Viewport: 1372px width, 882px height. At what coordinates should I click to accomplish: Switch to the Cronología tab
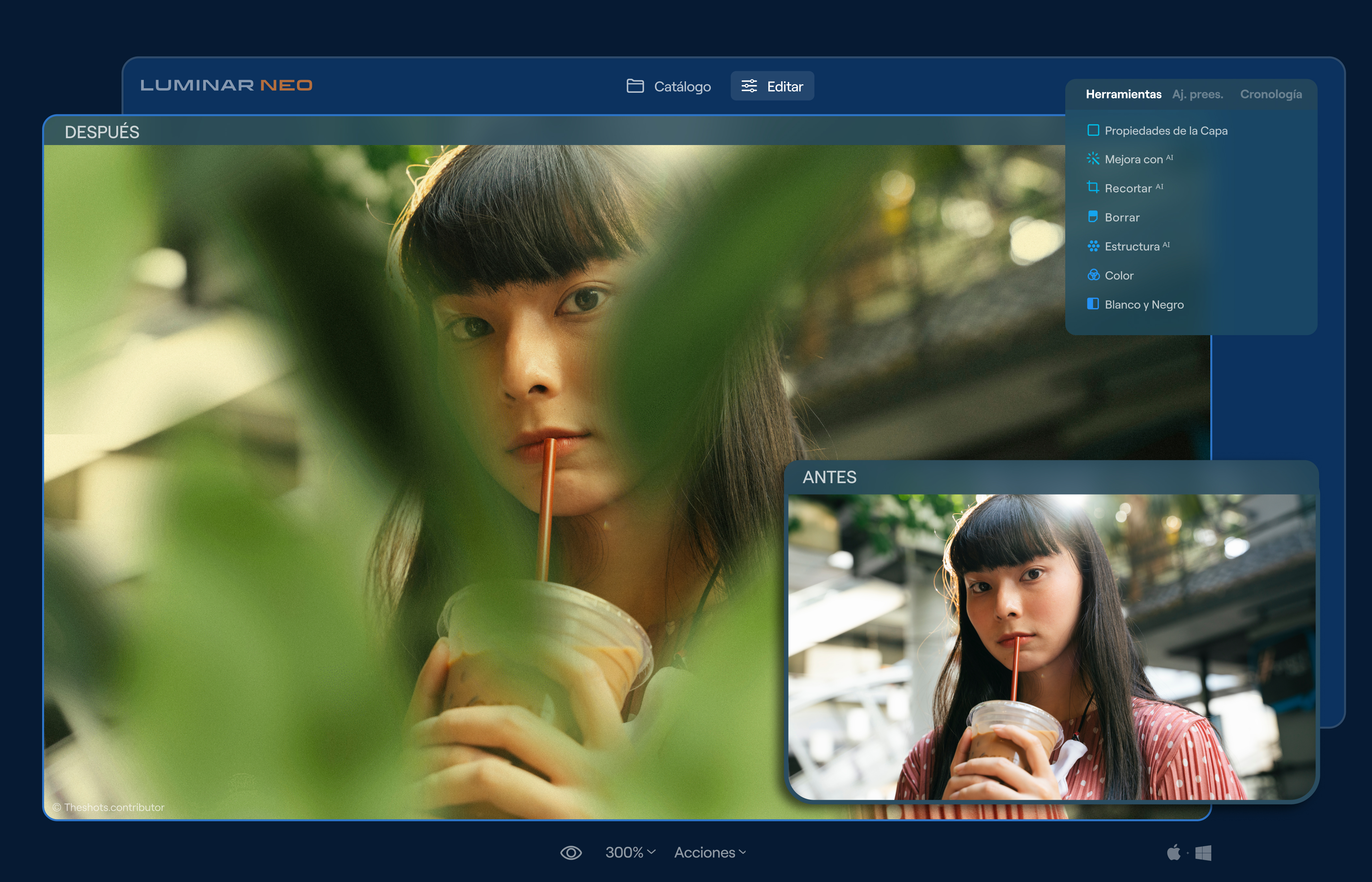[x=1271, y=94]
